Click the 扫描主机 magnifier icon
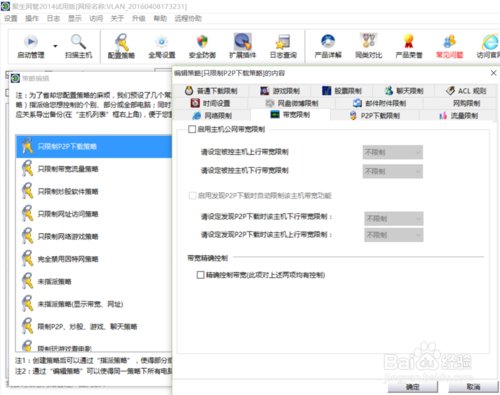 [78, 42]
